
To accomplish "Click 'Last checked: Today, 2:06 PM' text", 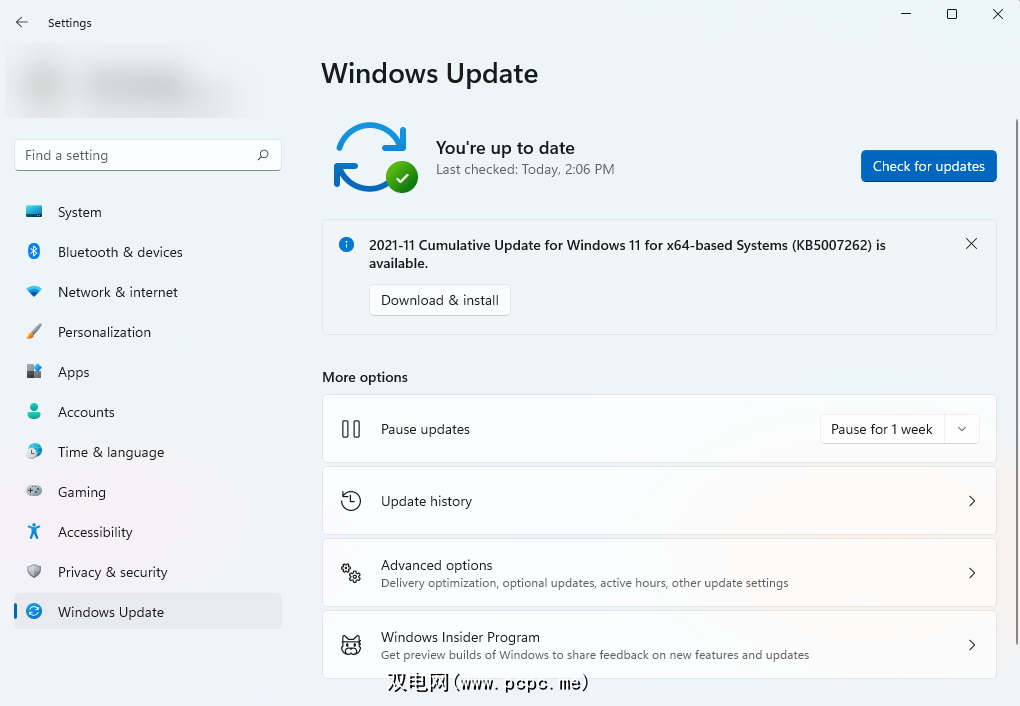I will click(525, 169).
